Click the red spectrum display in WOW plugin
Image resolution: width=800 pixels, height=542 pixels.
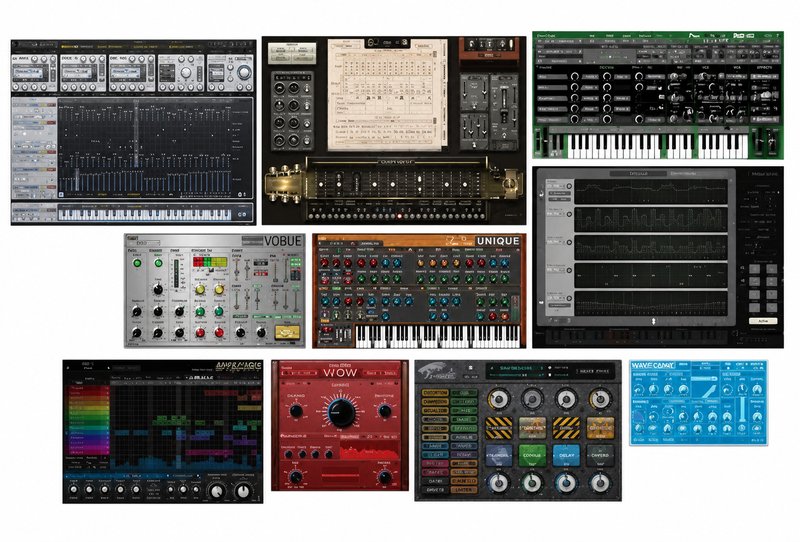click(370, 451)
